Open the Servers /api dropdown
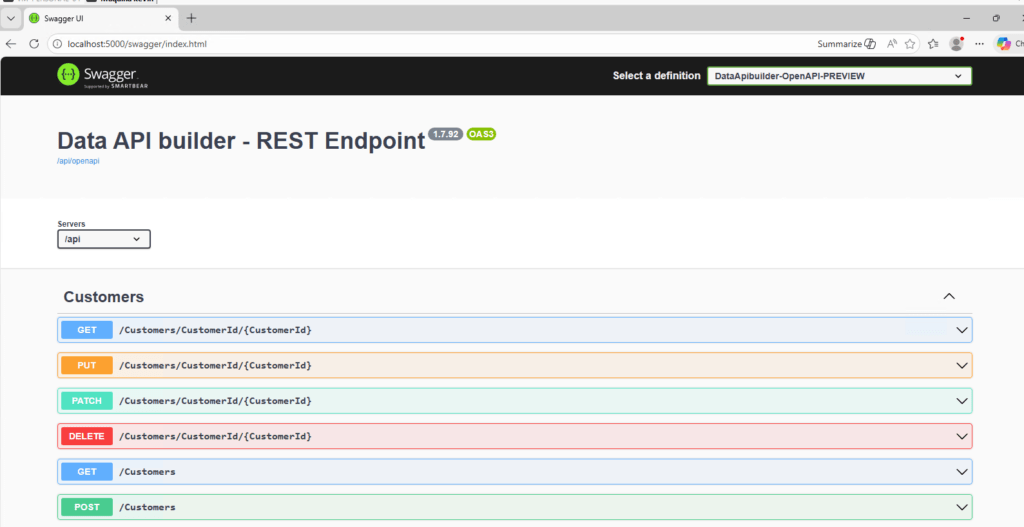Image resolution: width=1024 pixels, height=527 pixels. [x=104, y=239]
